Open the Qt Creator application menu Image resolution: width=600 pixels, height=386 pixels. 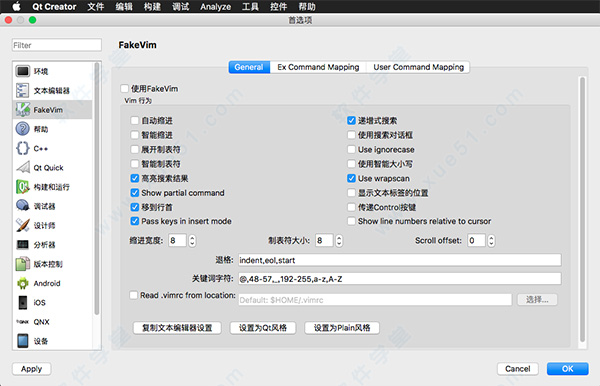click(x=54, y=7)
